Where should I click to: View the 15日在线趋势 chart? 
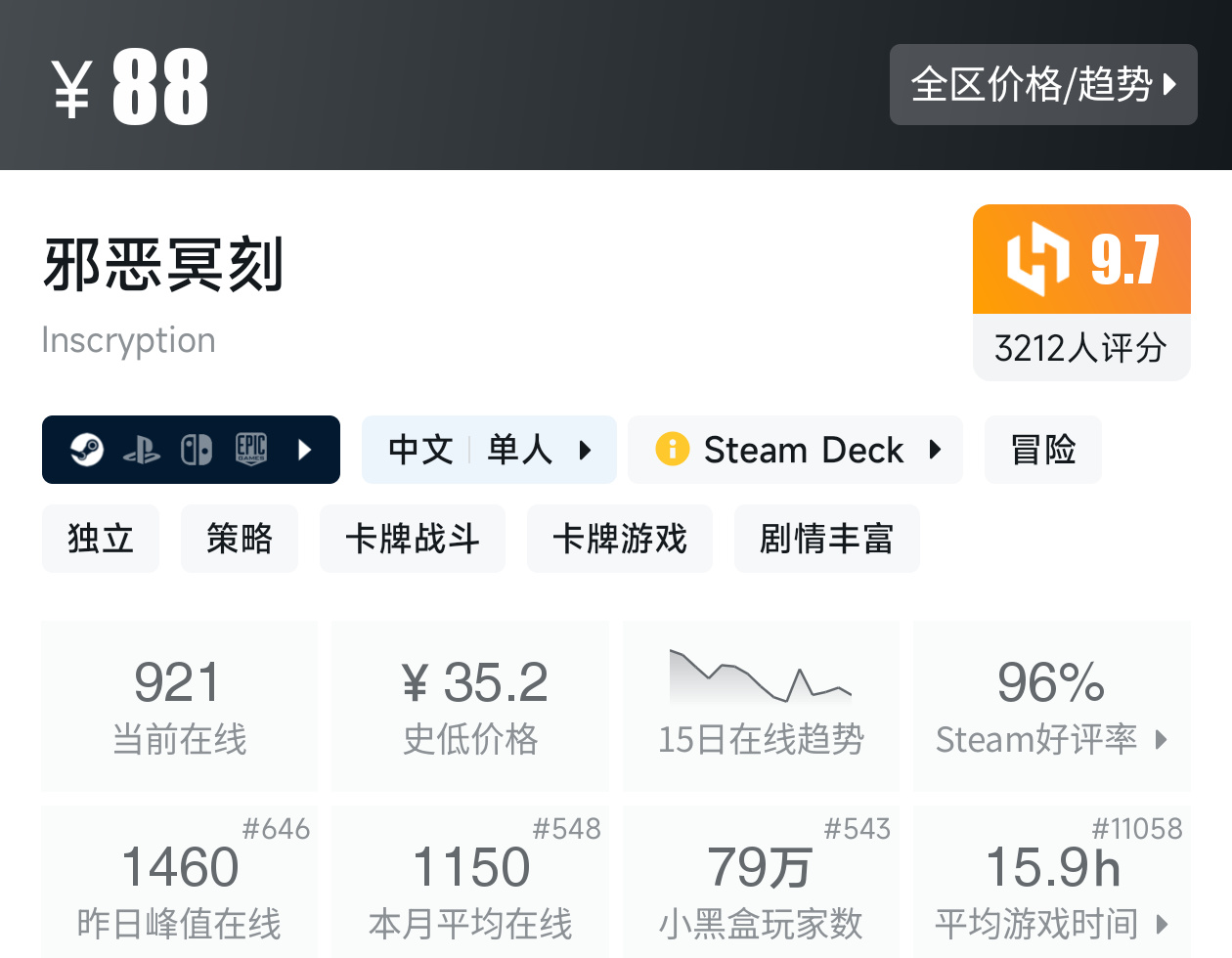coord(761,704)
